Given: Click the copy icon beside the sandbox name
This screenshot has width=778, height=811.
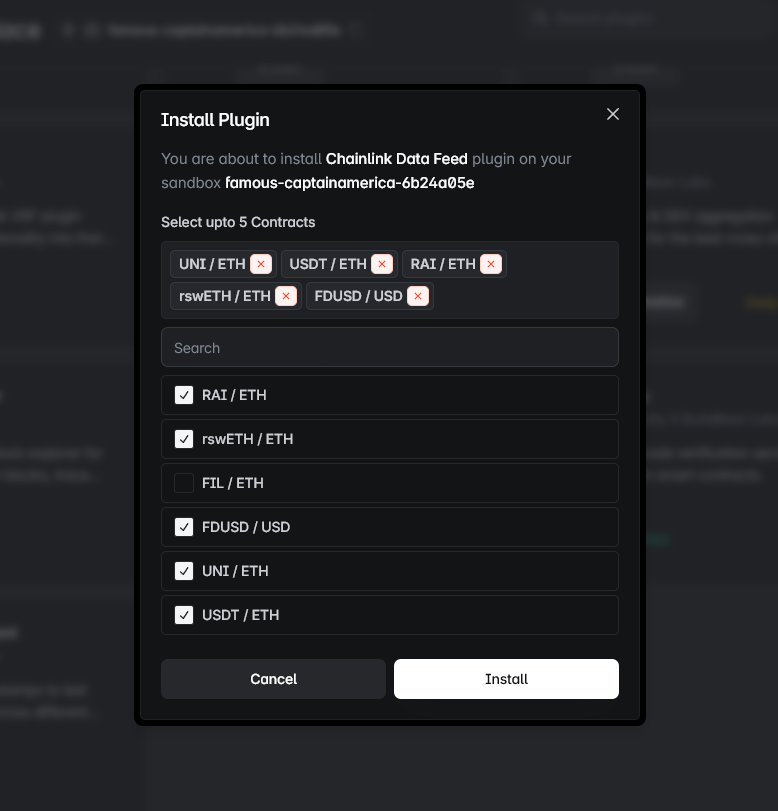Looking at the screenshot, I should [x=356, y=30].
